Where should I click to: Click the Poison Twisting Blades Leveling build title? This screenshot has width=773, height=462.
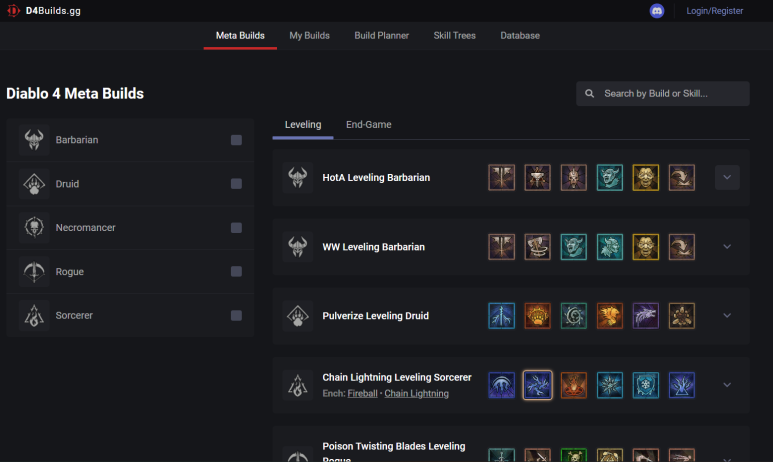pyautogui.click(x=393, y=452)
